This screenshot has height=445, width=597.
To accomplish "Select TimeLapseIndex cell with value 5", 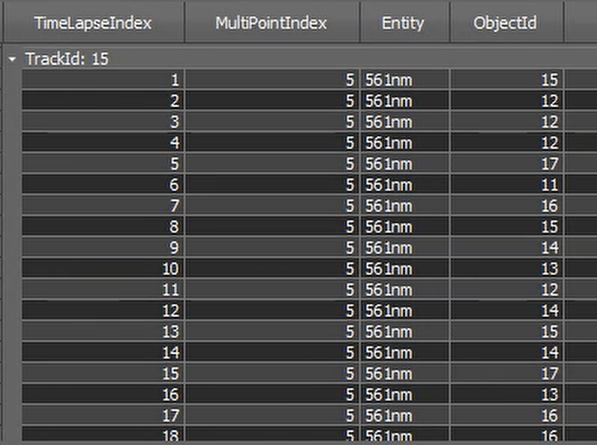I will 103,164.
